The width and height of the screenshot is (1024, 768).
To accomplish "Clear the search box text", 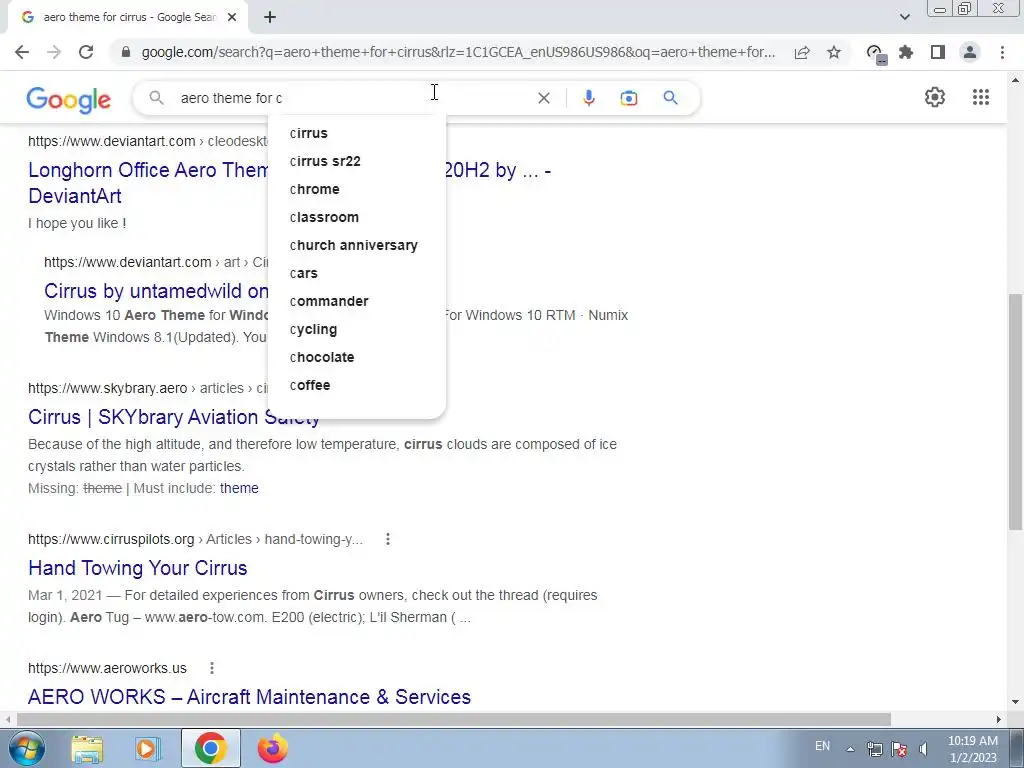I will [543, 98].
